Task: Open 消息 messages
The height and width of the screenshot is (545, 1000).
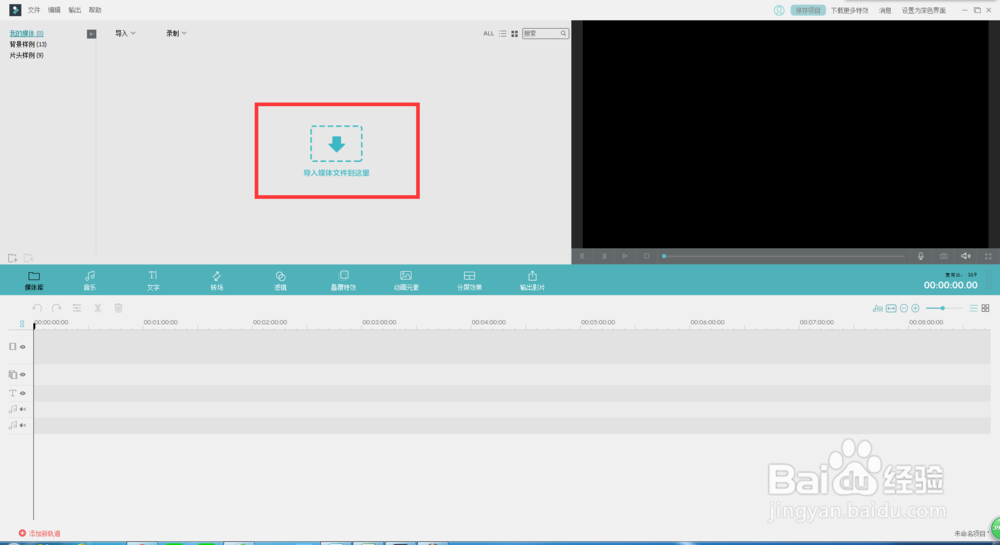Action: pos(885,10)
